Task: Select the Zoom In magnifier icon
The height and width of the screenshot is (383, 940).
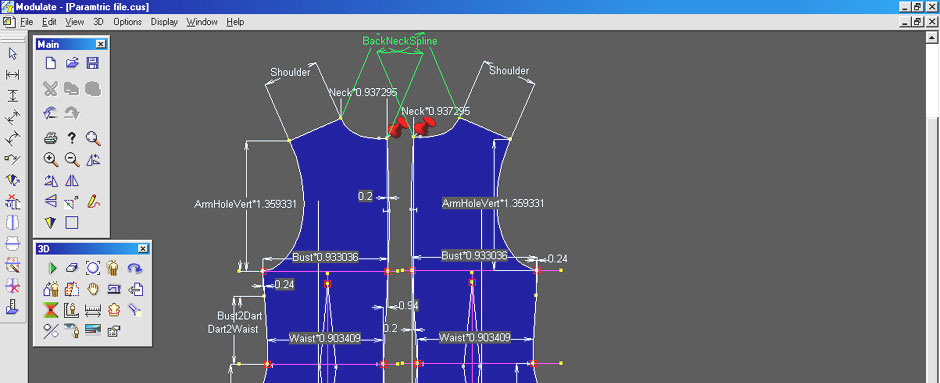Action: click(51, 159)
